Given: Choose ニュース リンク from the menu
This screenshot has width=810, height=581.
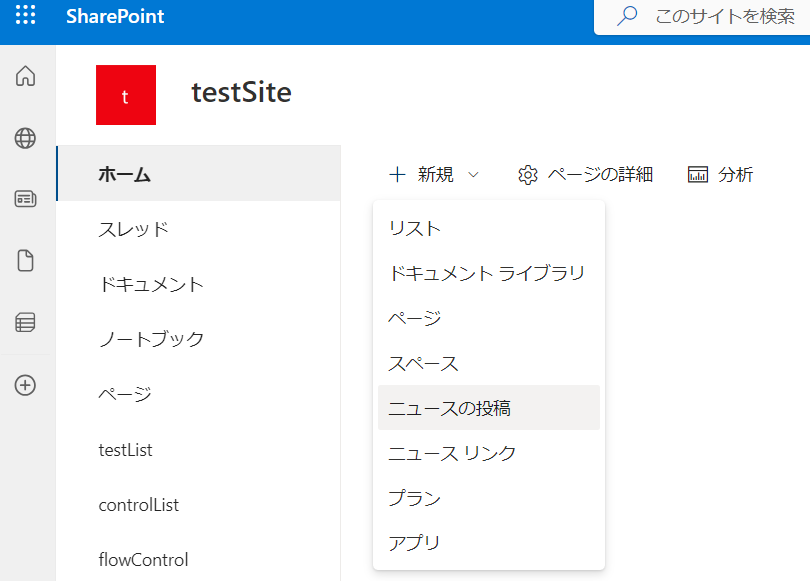Looking at the screenshot, I should click(452, 453).
